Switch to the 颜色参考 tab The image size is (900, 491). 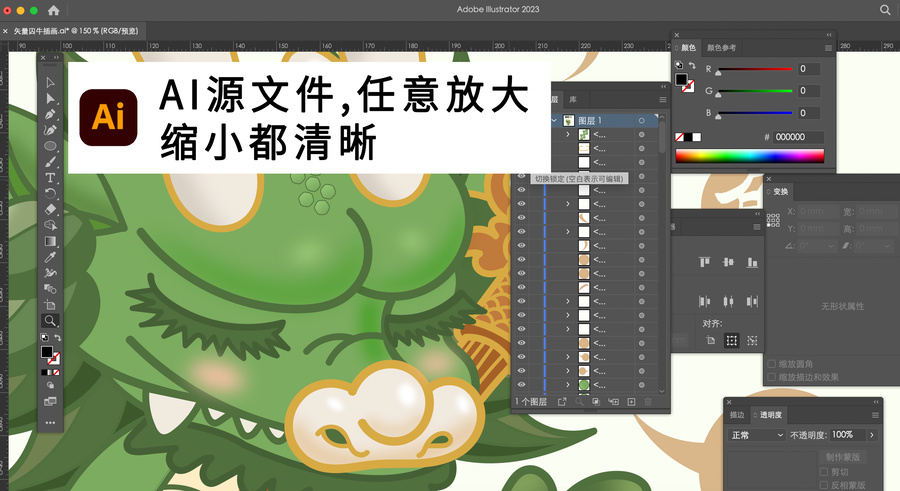coord(721,48)
